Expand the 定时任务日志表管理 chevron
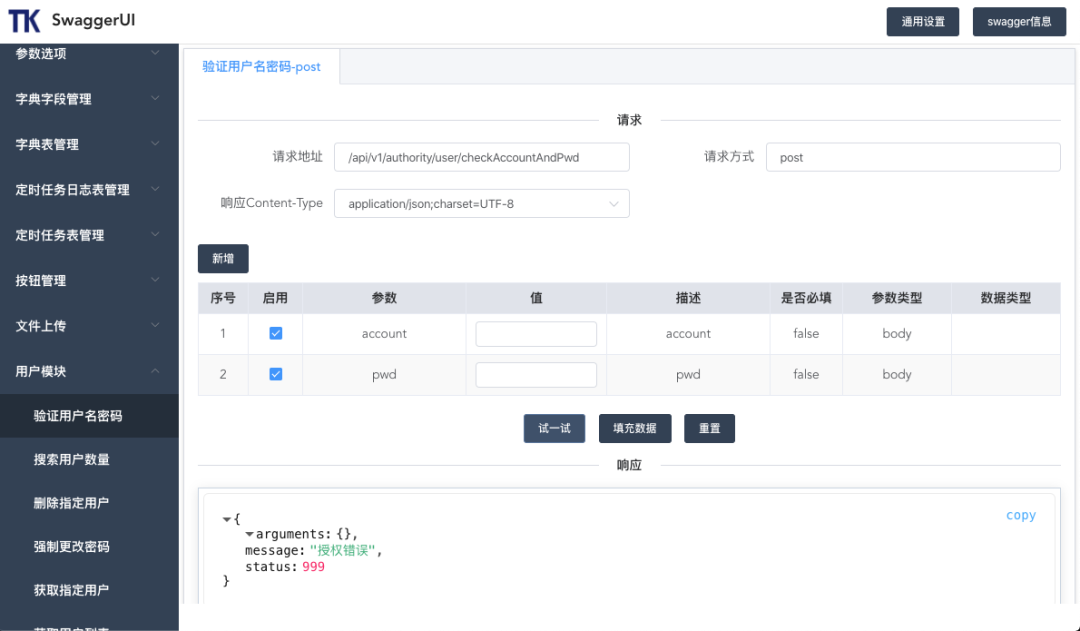 [155, 189]
